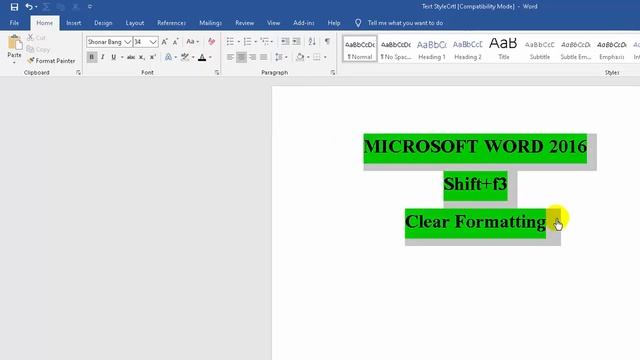Screen dimensions: 640x360
Task: Align text right
Action: click(253, 57)
